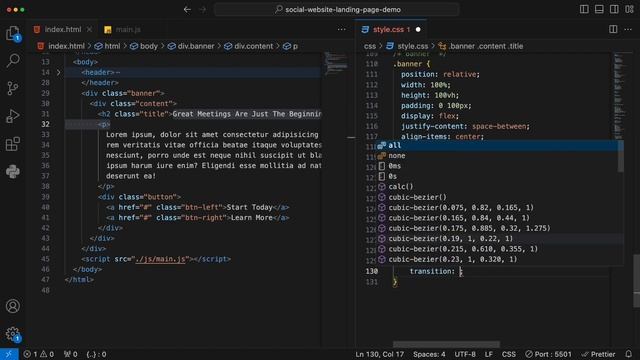Expand the folded header block at line 14

(x=58, y=72)
